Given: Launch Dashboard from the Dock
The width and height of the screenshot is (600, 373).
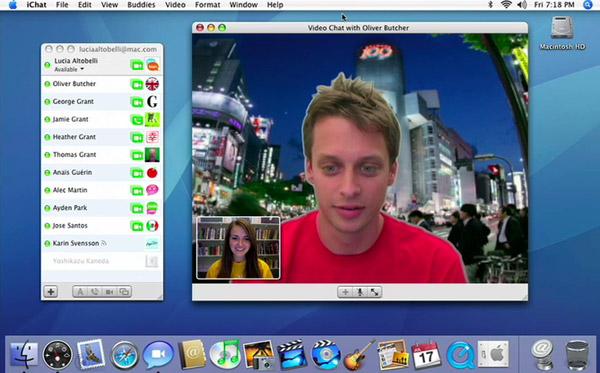Looking at the screenshot, I should [x=57, y=355].
